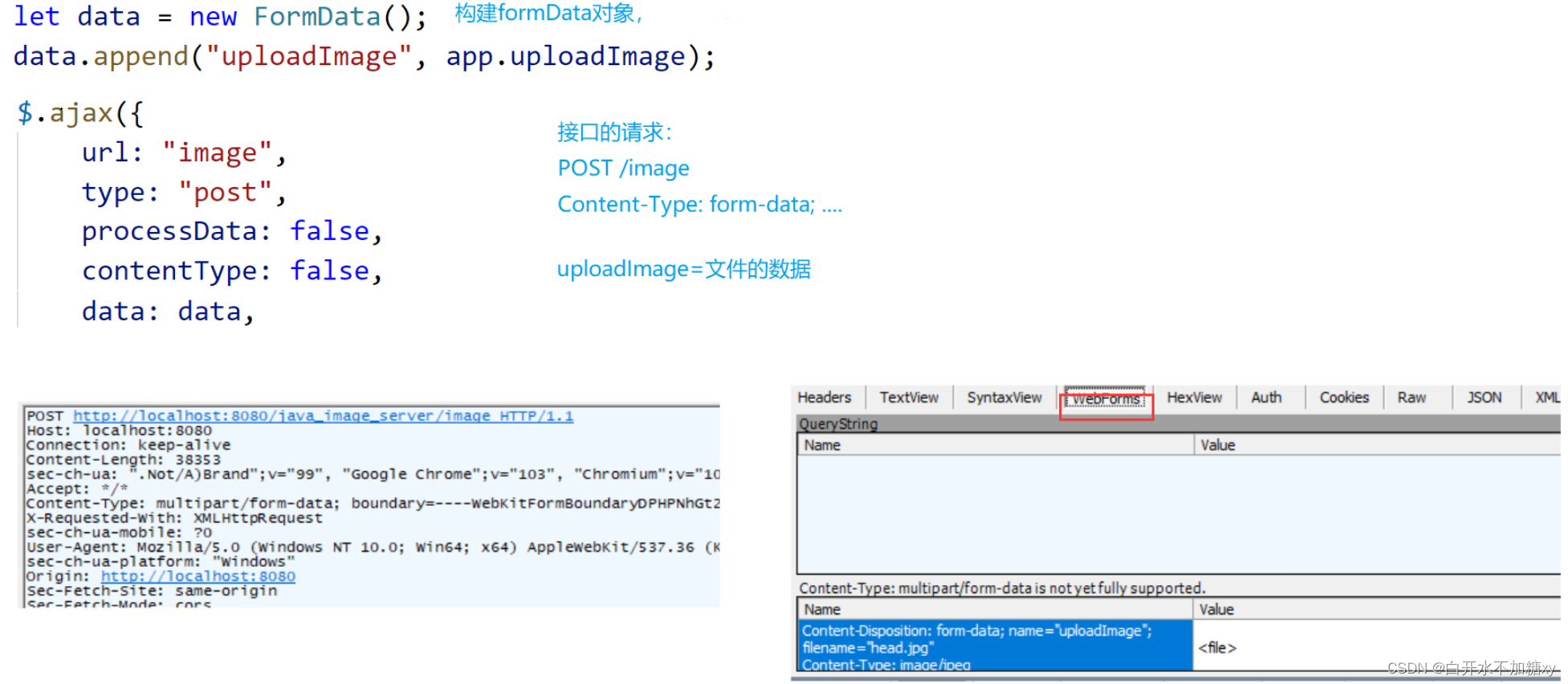
Task: Click the processData: false code line
Action: [232, 231]
